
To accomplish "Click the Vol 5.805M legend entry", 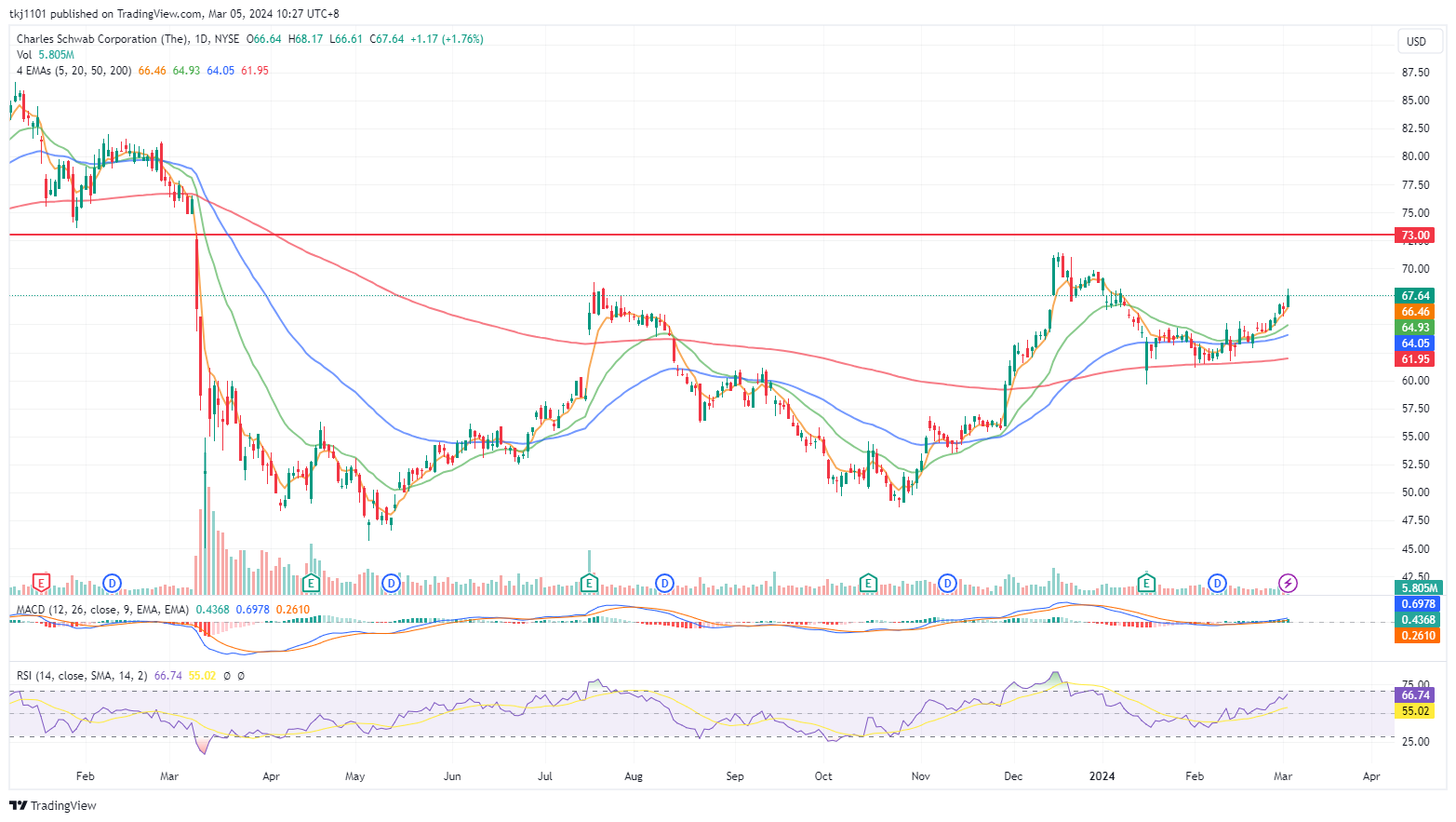I will (46, 55).
